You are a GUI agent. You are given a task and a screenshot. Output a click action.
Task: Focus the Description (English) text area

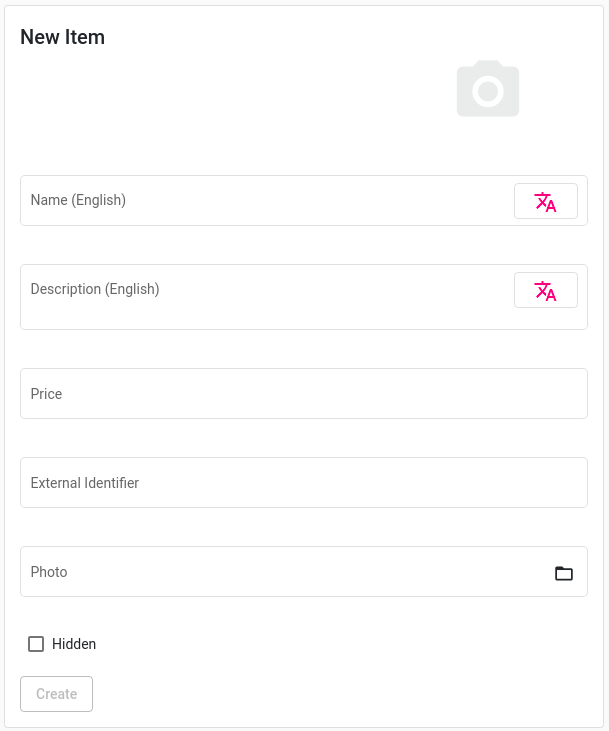click(267, 297)
